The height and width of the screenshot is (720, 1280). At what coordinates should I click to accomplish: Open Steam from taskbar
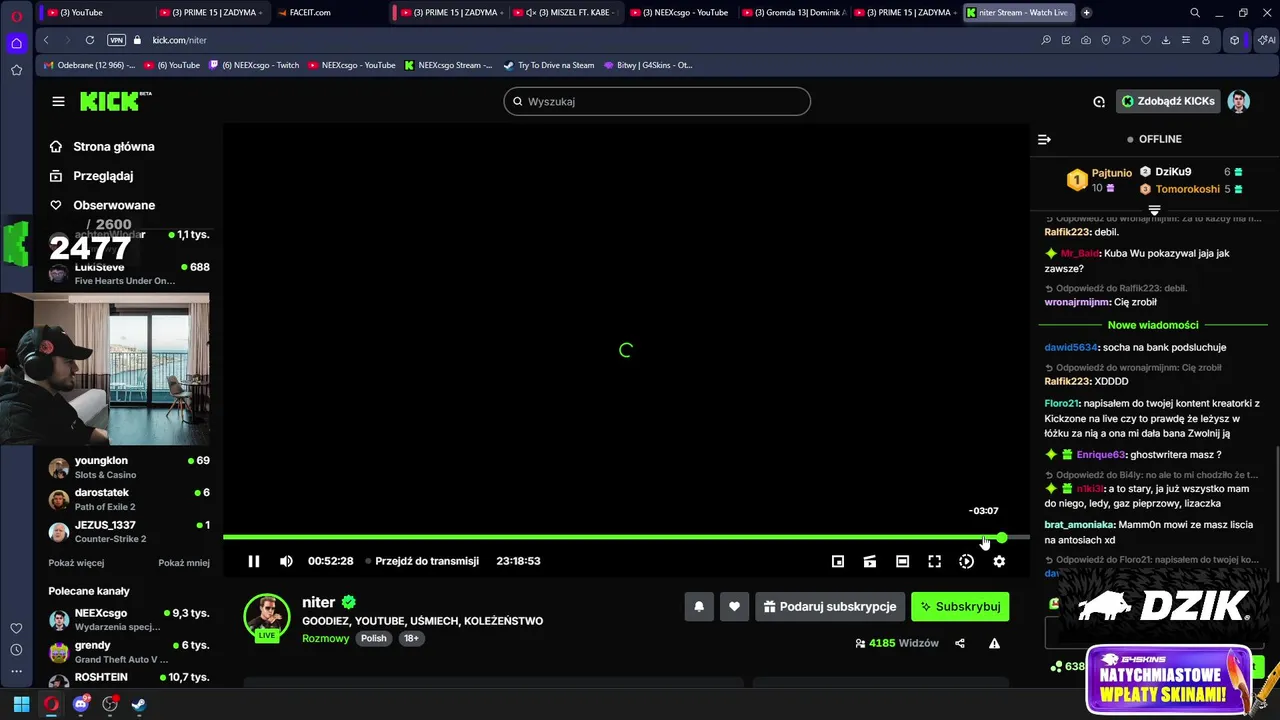tap(139, 704)
